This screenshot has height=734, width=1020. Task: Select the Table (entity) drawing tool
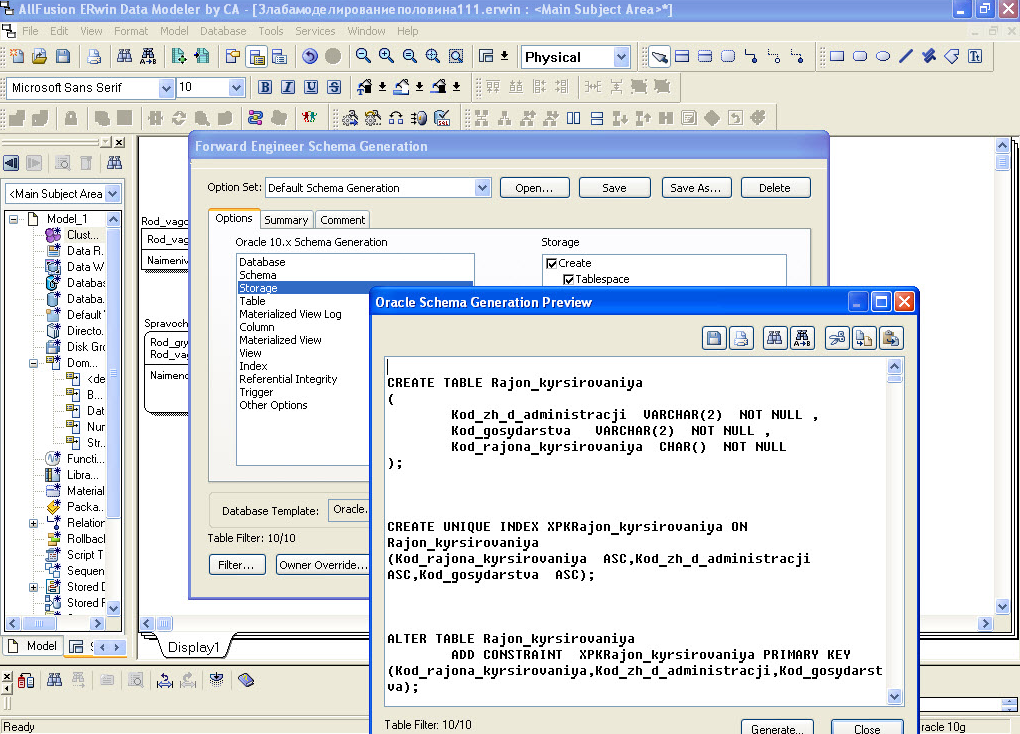(x=682, y=57)
